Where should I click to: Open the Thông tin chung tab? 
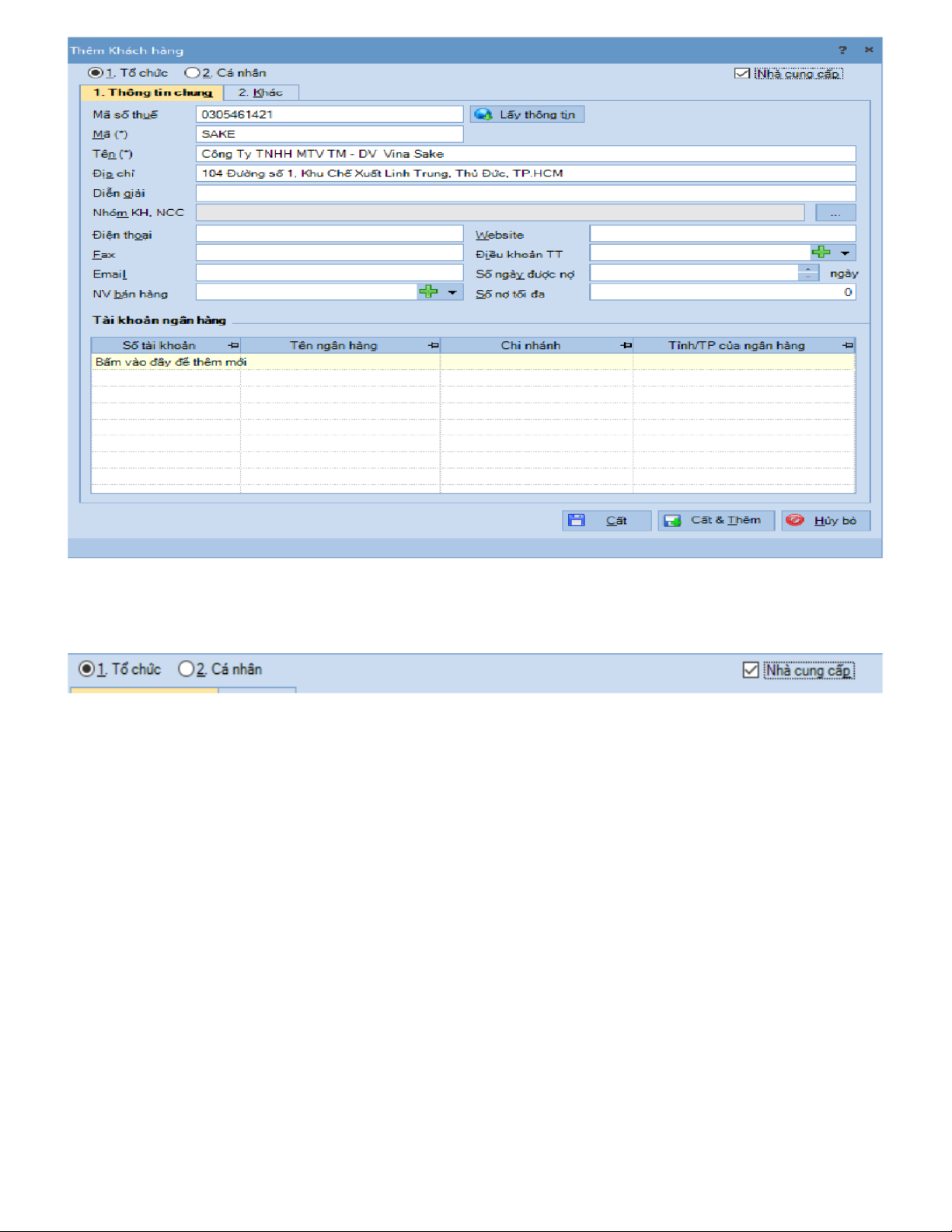click(152, 92)
